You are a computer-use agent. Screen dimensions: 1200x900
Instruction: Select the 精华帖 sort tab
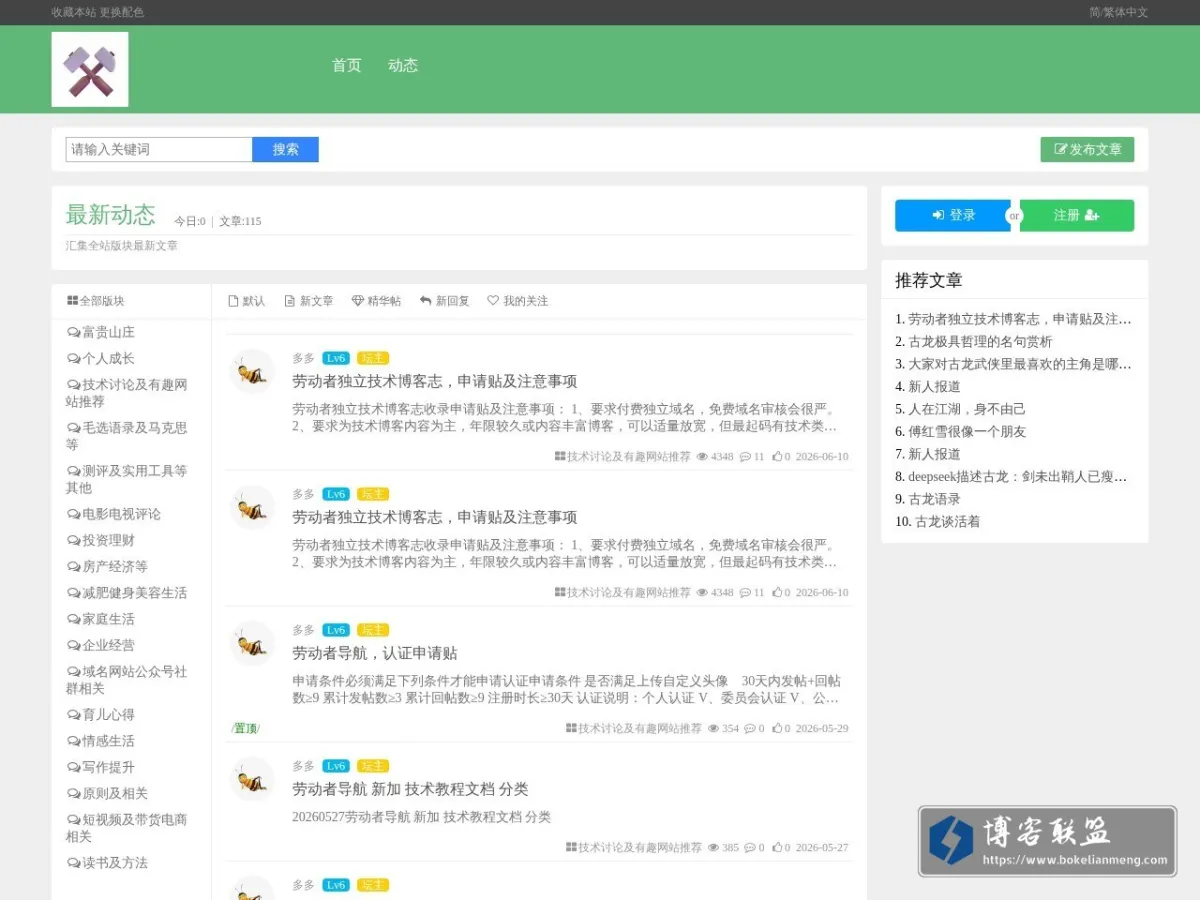pos(376,301)
